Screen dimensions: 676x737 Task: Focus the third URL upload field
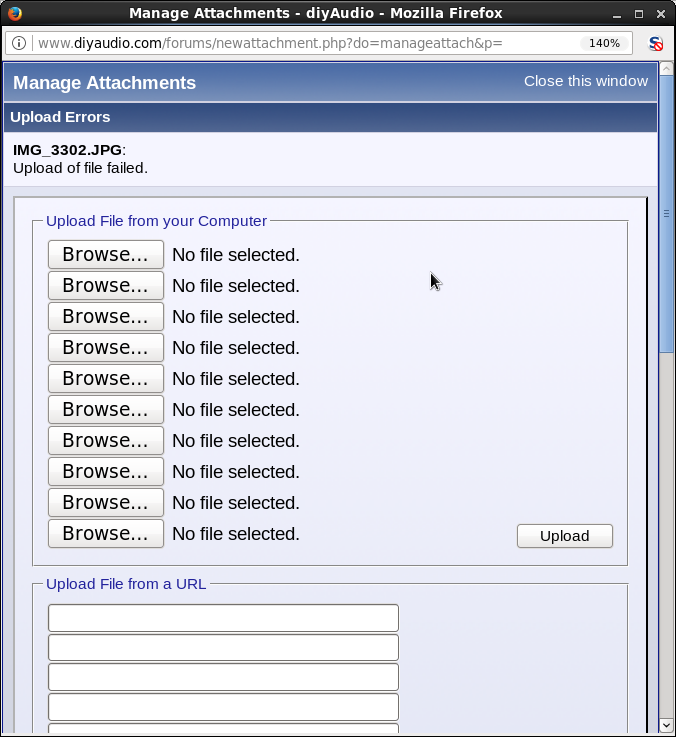tap(223, 677)
